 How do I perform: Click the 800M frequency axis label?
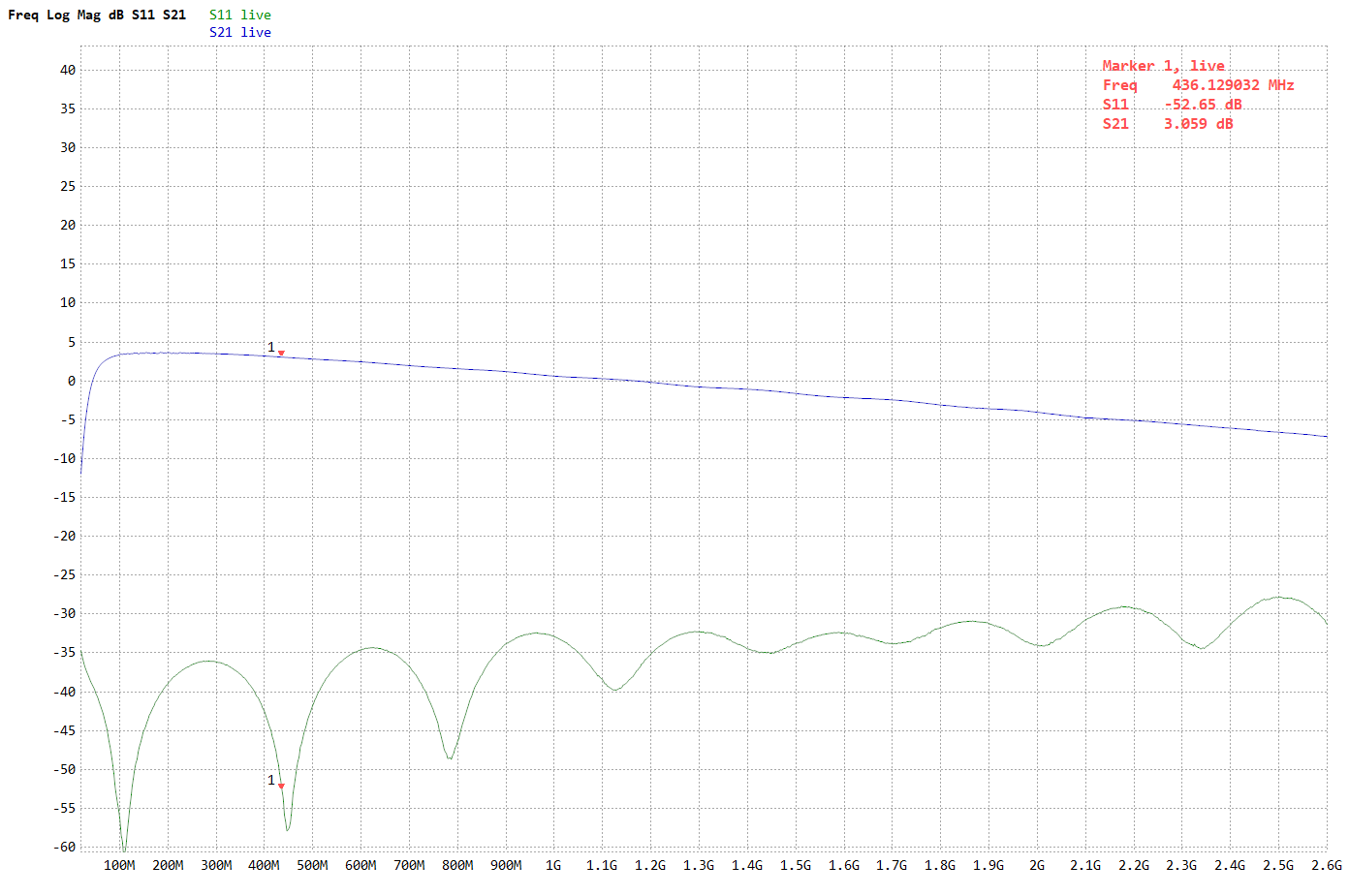point(457,865)
